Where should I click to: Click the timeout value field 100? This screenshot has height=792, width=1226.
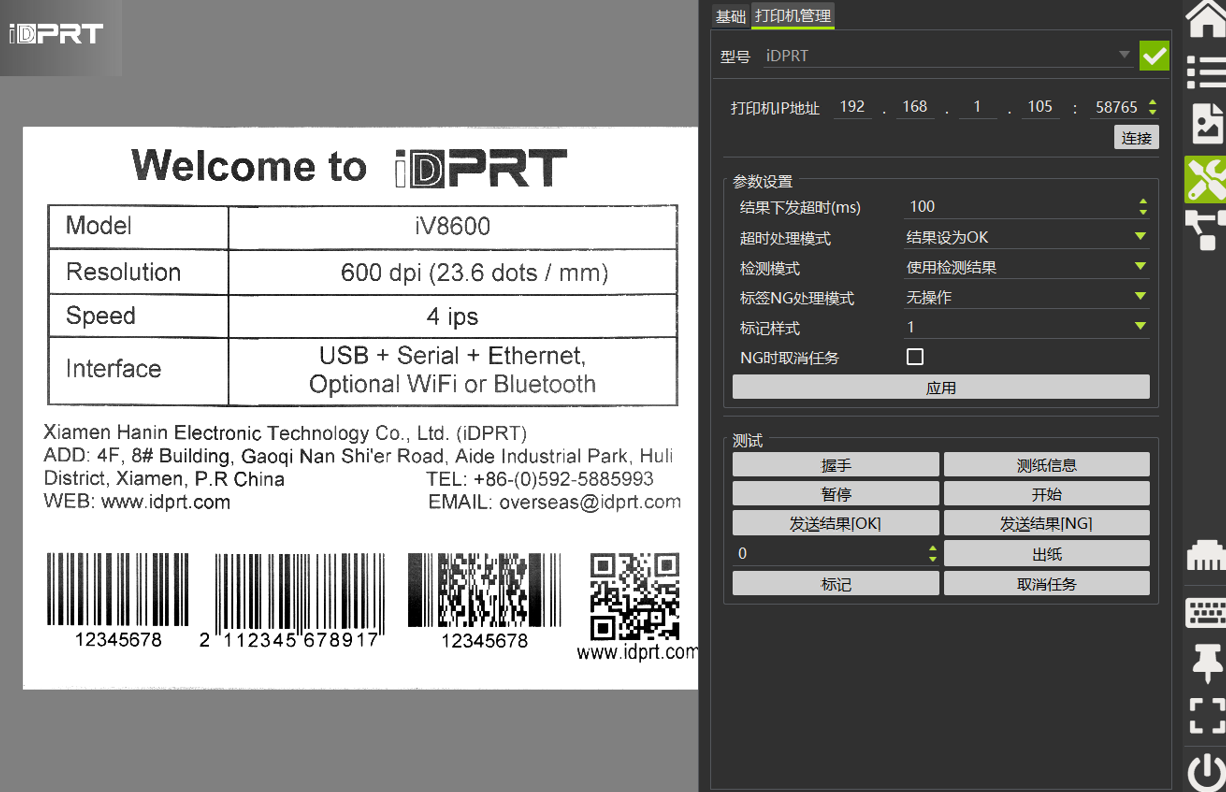[1019, 207]
